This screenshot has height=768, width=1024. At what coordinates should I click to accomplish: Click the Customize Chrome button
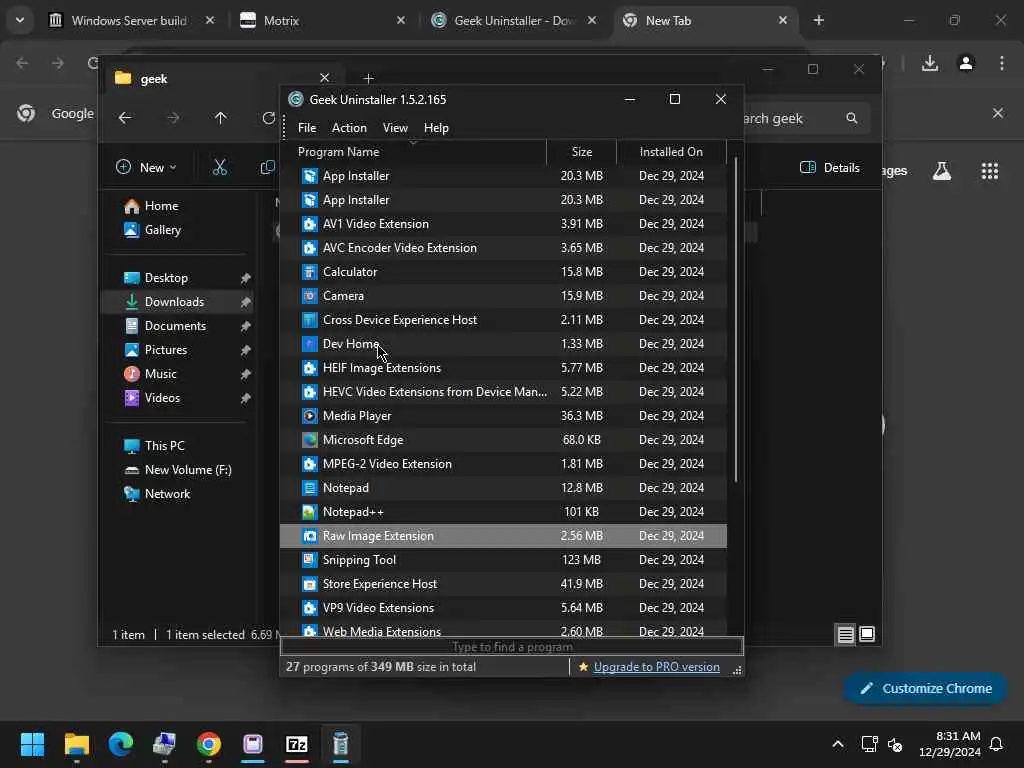(x=925, y=688)
